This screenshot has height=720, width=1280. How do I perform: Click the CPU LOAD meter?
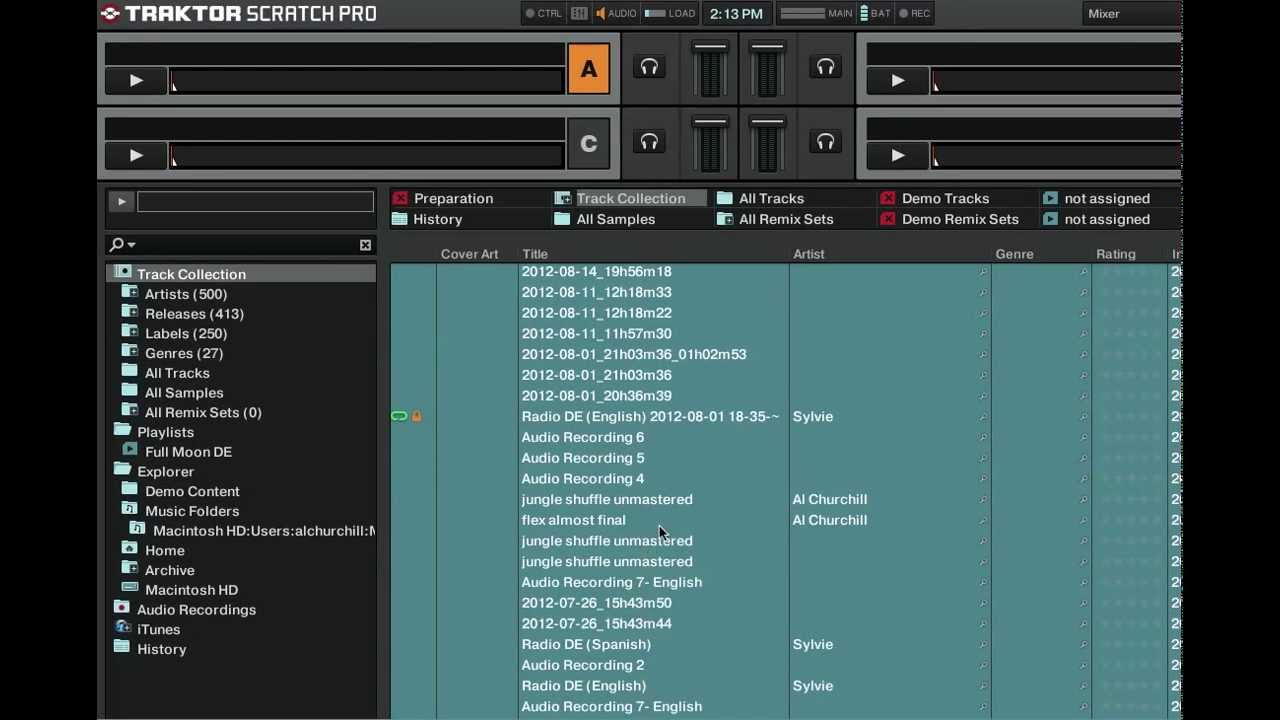[x=670, y=13]
